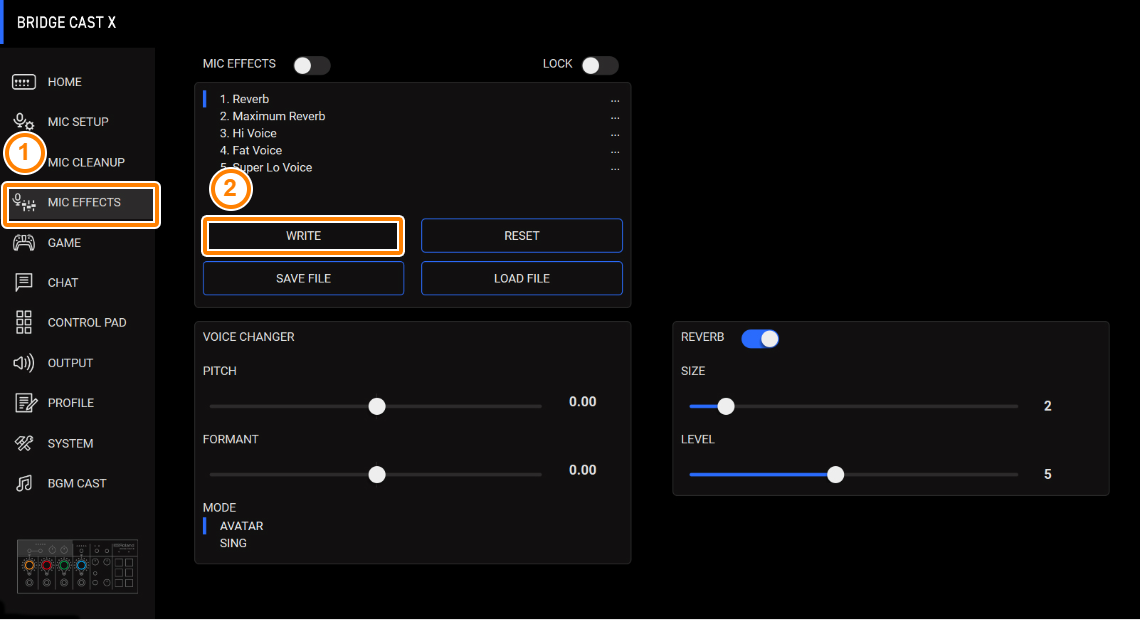Turn on the MIC EFFECTS switch

click(x=312, y=66)
